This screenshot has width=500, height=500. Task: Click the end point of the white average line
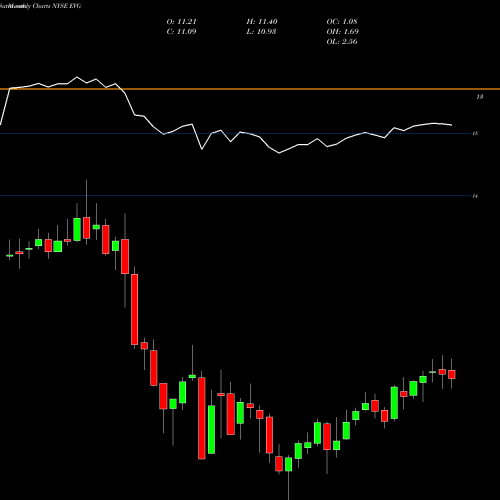pos(452,125)
